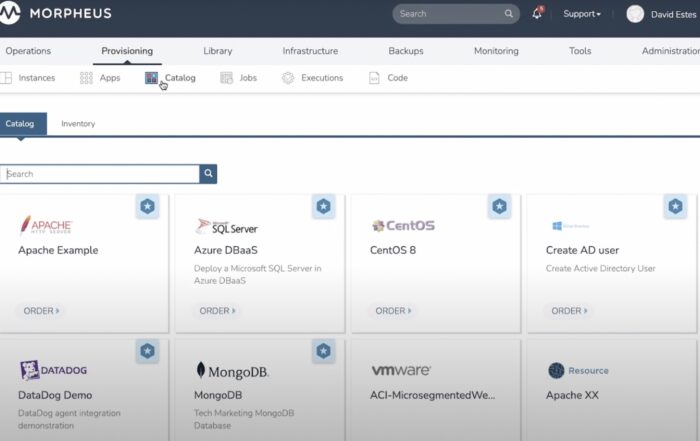Toggle the featured star on CentOS 8 card
This screenshot has height=441, width=700.
pos(500,206)
